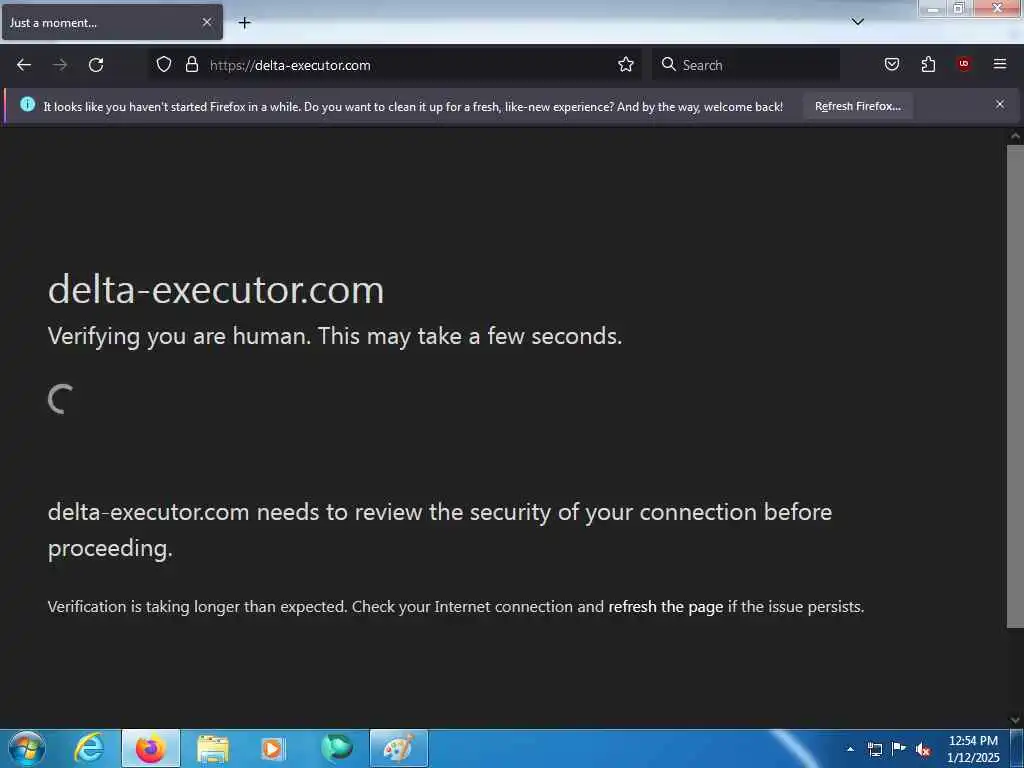Dismiss the Firefox notification bar
Image resolution: width=1024 pixels, height=768 pixels.
(x=1000, y=104)
